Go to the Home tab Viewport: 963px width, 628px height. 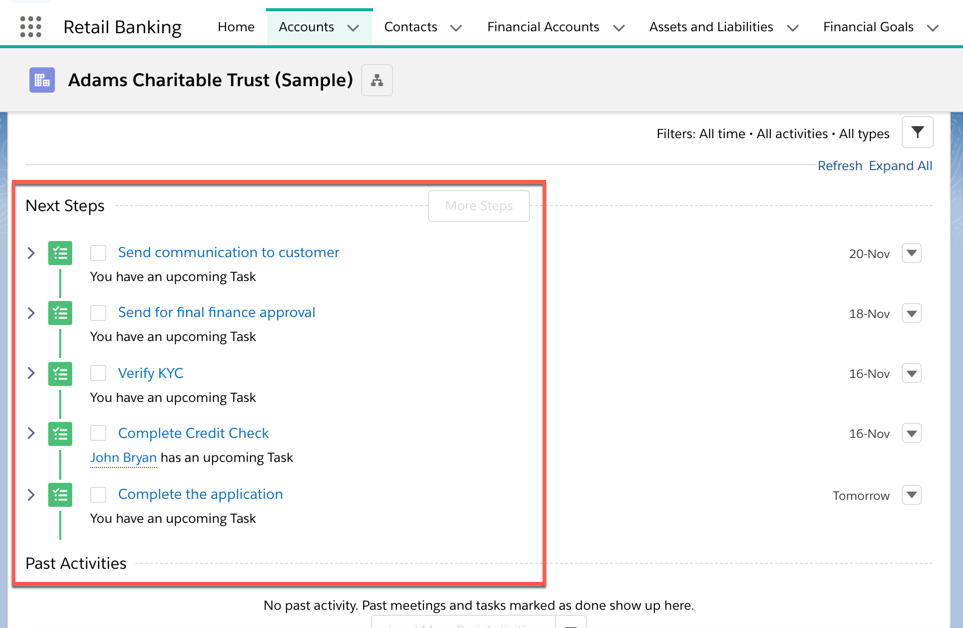pyautogui.click(x=236, y=27)
